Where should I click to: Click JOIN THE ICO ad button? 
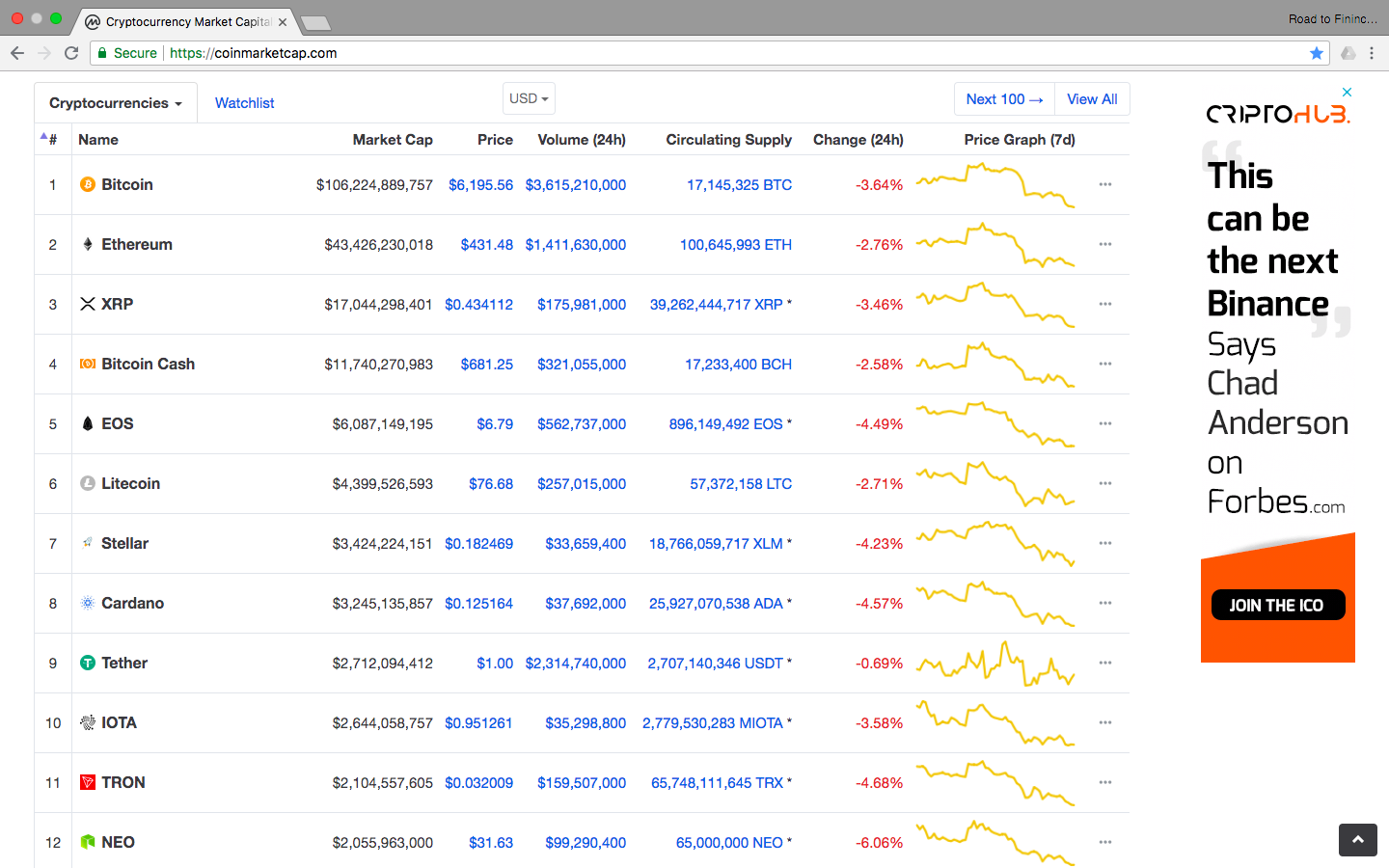click(x=1278, y=605)
